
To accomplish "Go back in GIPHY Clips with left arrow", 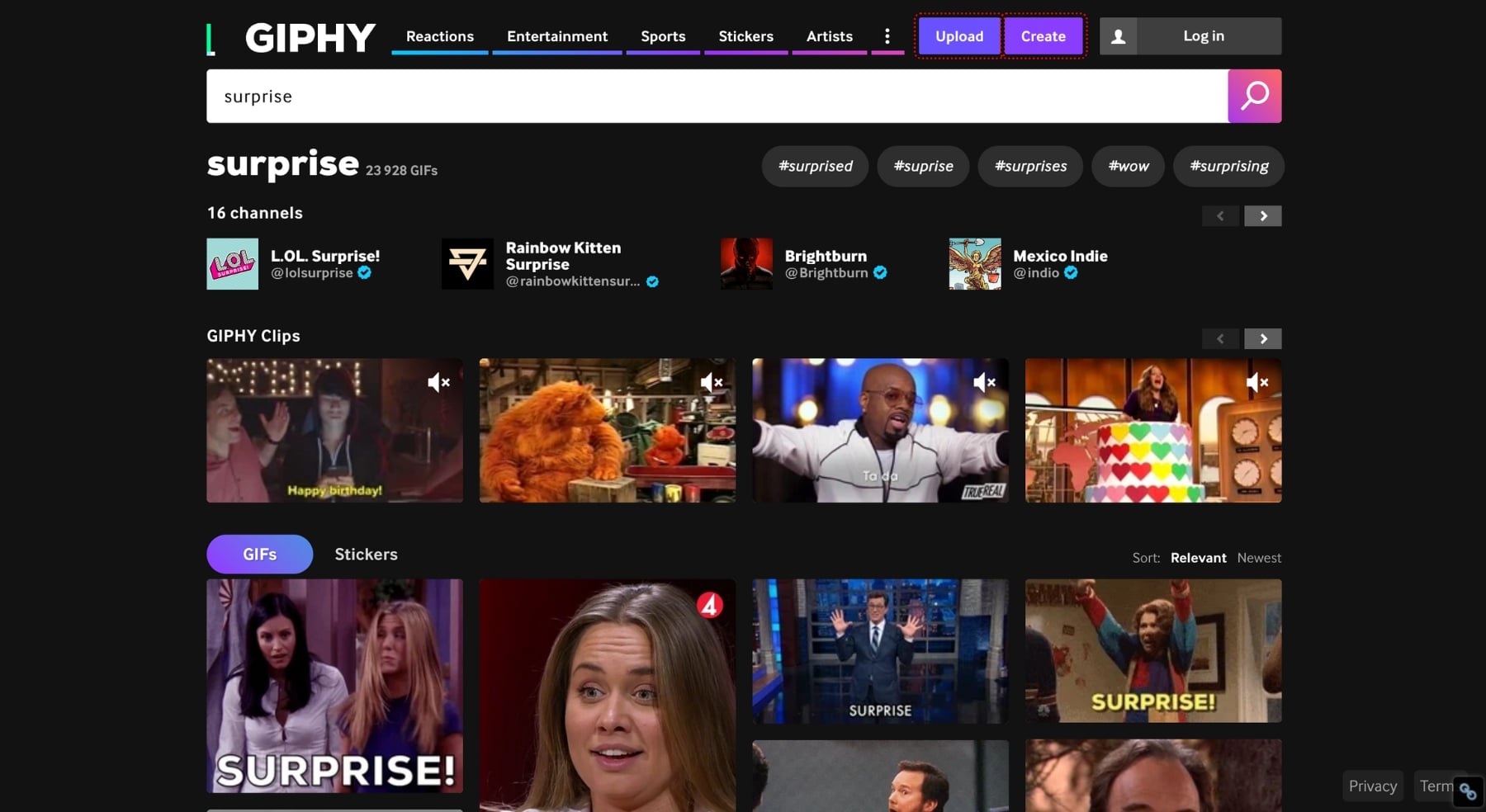I will coord(1220,339).
